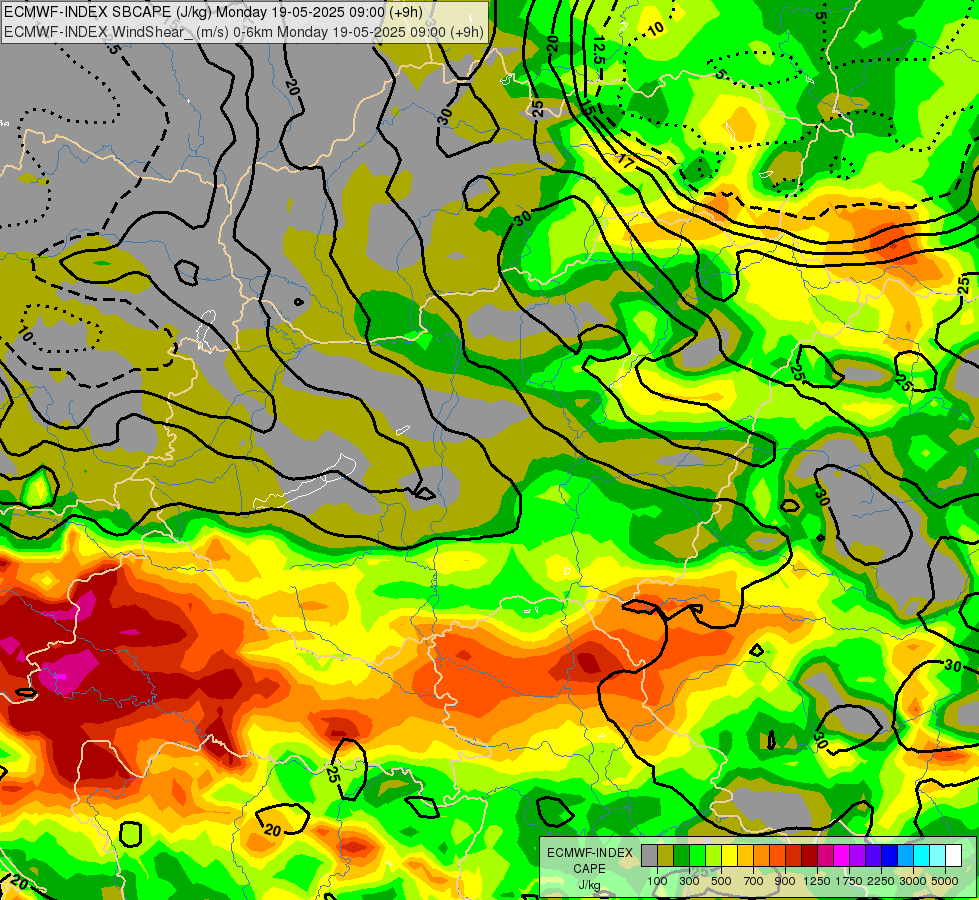This screenshot has height=900, width=979.
Task: Click the 900 legend tick label
Action: pos(785,881)
